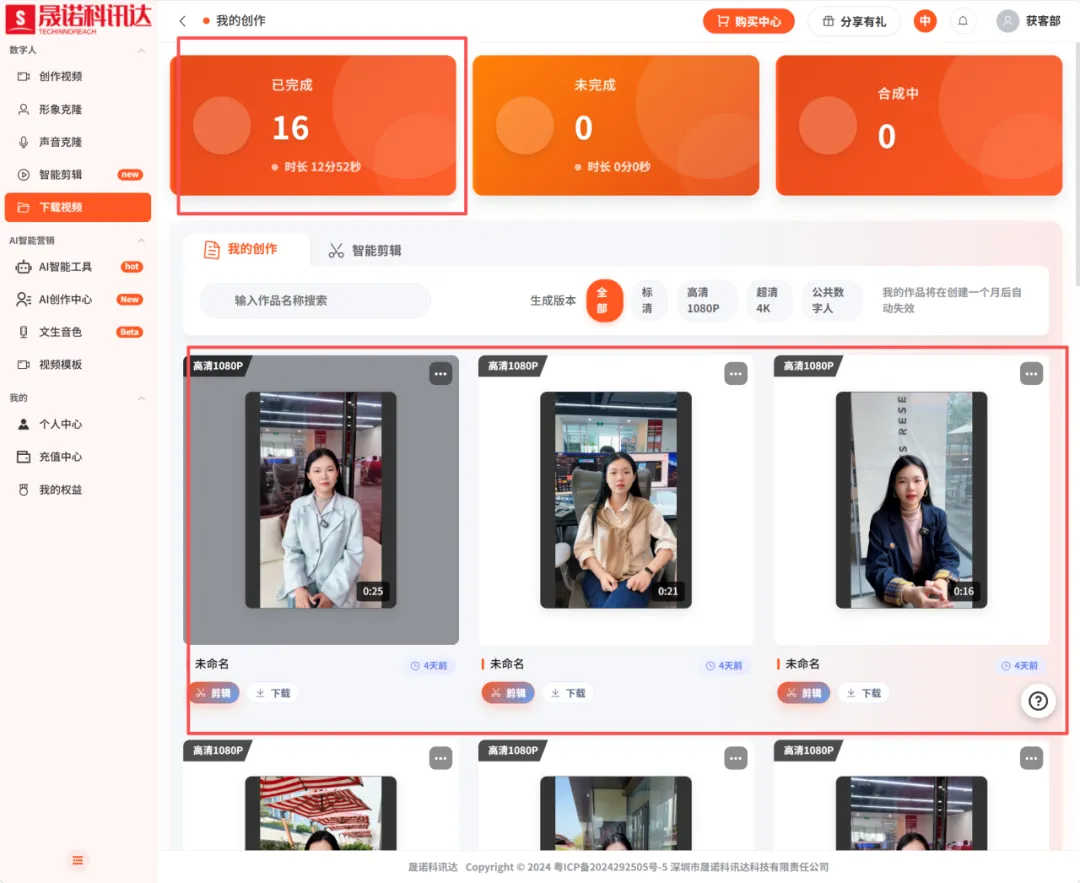Viewport: 1080px width, 883px height.
Task: Open the notification bell
Action: 963,21
